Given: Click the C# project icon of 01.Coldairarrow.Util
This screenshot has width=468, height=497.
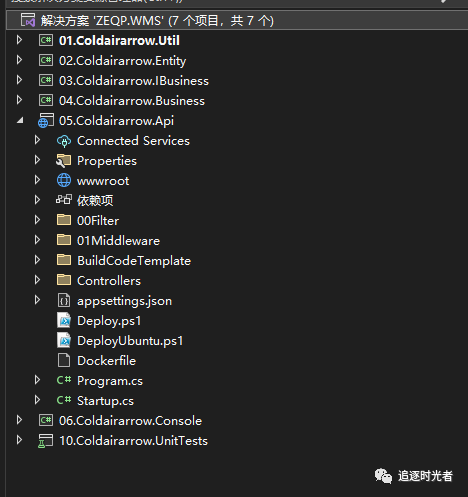Looking at the screenshot, I should pos(46,40).
